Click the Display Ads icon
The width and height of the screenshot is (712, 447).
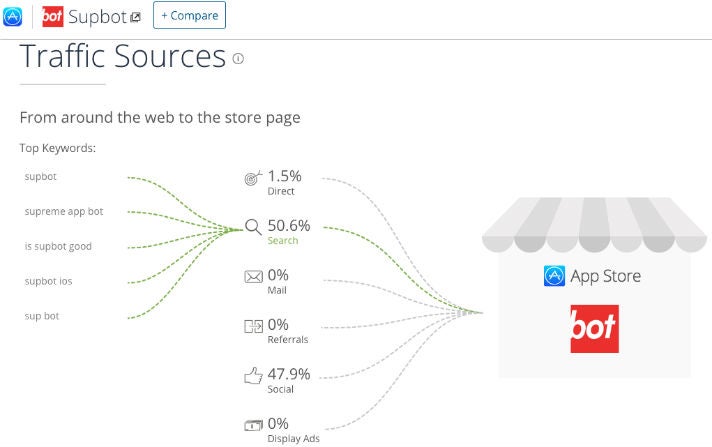254,425
